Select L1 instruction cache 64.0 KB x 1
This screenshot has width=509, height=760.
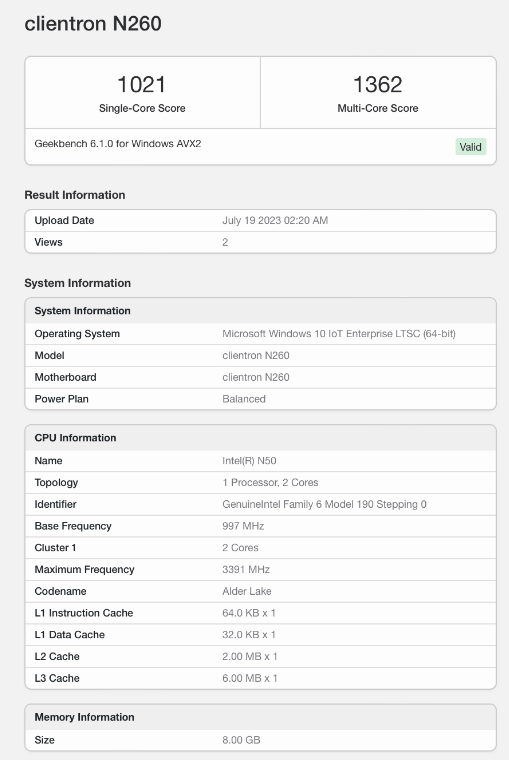(x=249, y=613)
